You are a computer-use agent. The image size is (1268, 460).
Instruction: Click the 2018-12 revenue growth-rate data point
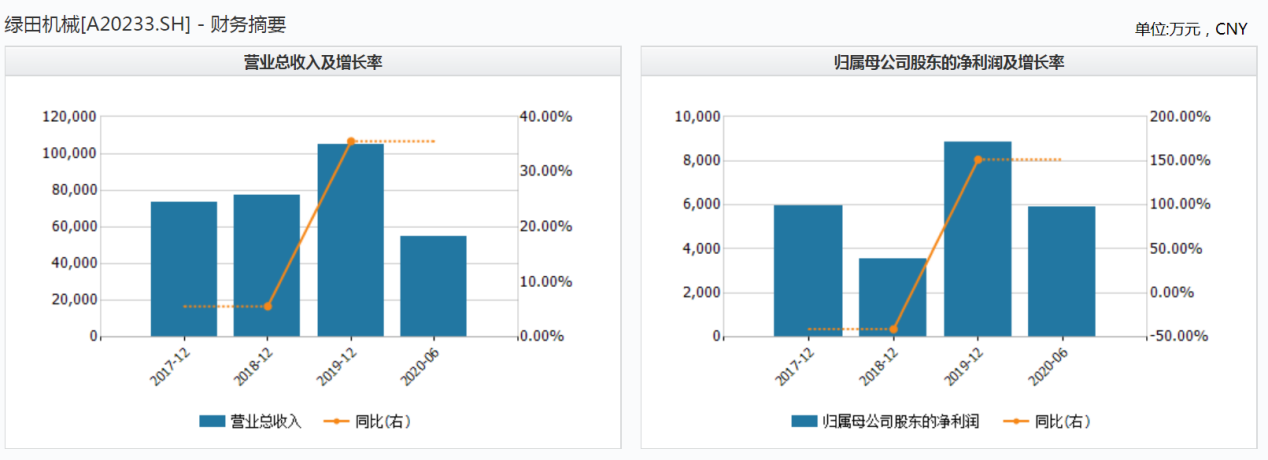point(267,306)
